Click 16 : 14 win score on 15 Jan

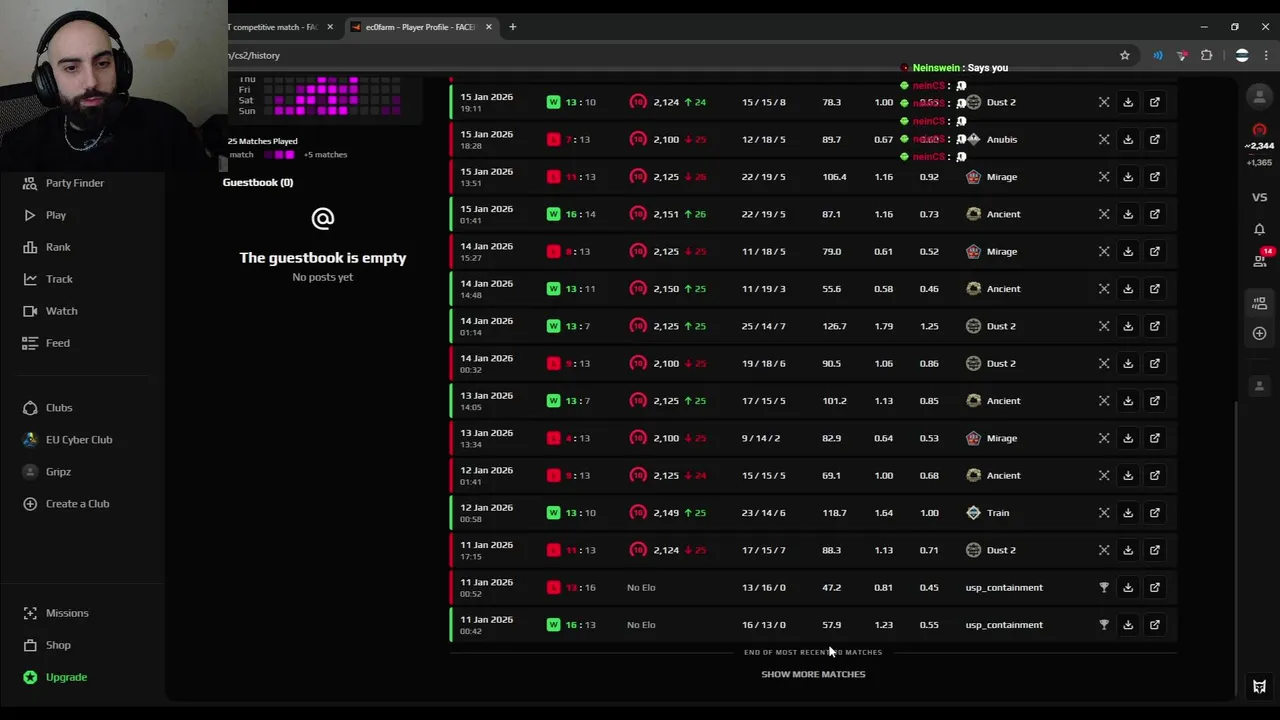pos(580,214)
